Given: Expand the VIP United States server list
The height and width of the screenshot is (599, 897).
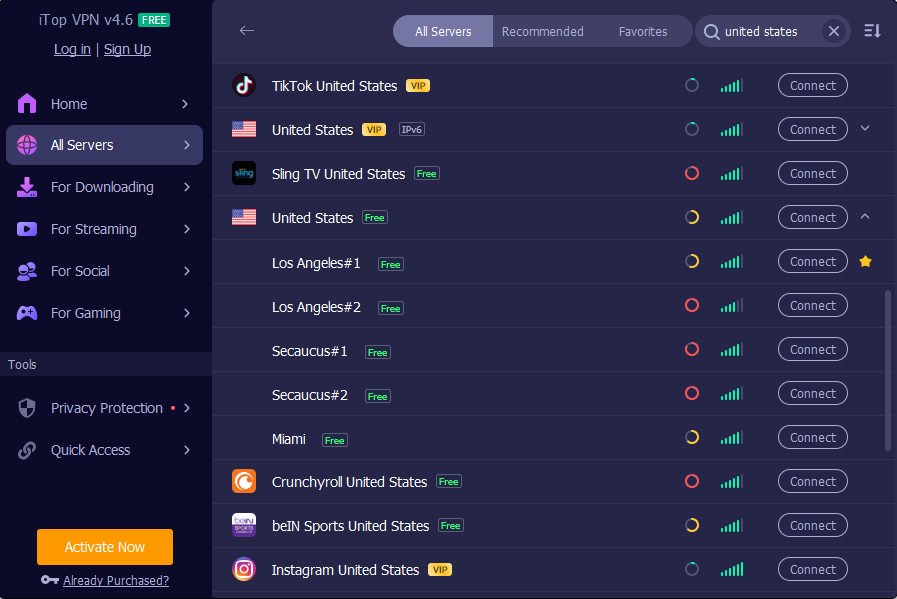Looking at the screenshot, I should (865, 129).
